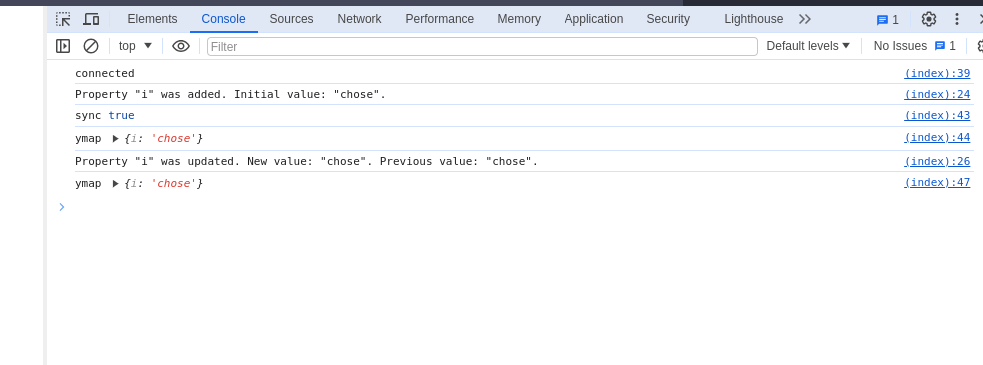
Task: Open source link (index):39
Action: [937, 73]
